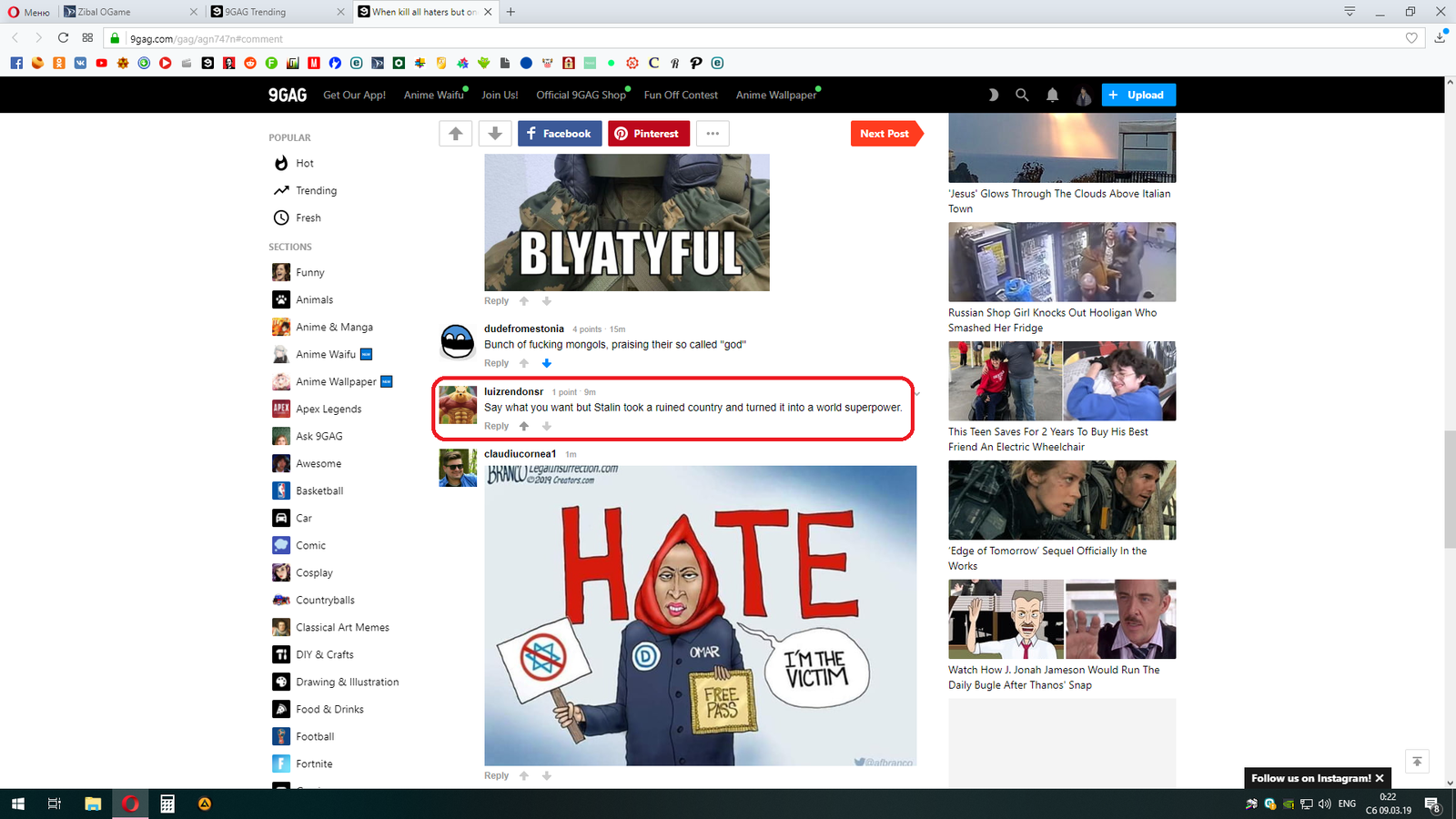Image resolution: width=1456 pixels, height=819 pixels.
Task: Expand options chevron on luizrendonsr's comment
Action: coord(917,393)
